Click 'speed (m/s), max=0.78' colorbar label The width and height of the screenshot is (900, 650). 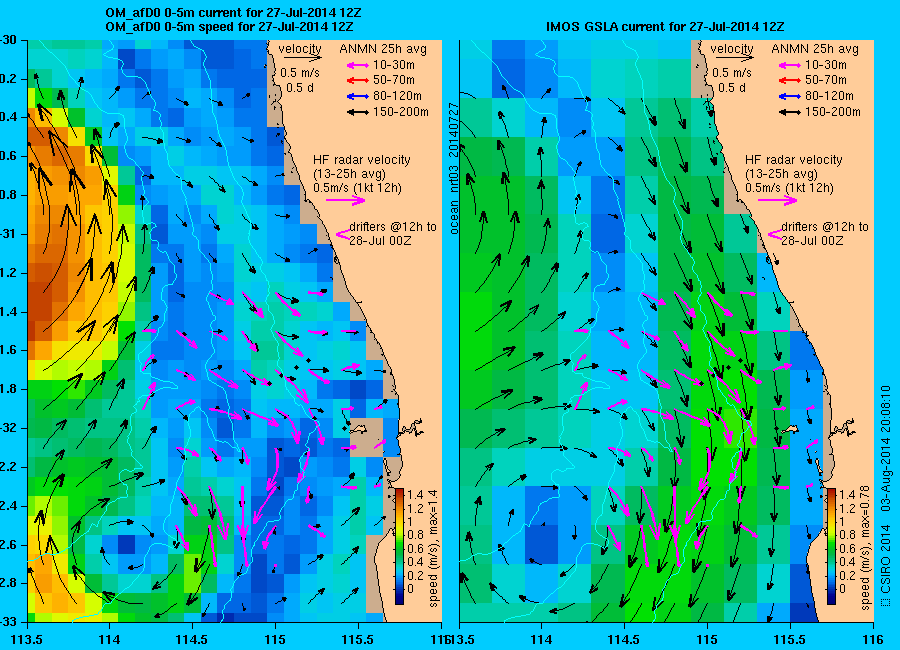pos(866,548)
